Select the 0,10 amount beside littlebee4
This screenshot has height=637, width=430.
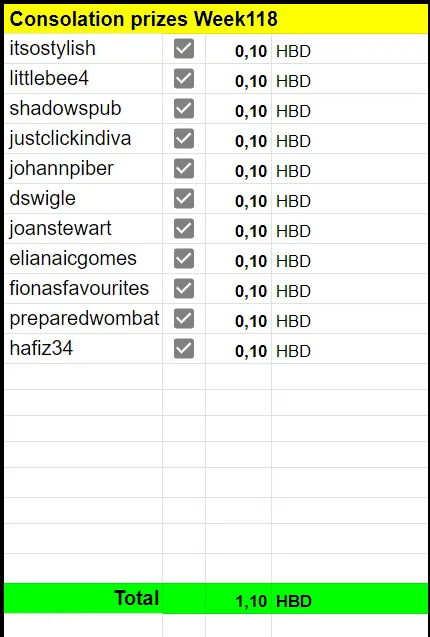[x=239, y=79]
